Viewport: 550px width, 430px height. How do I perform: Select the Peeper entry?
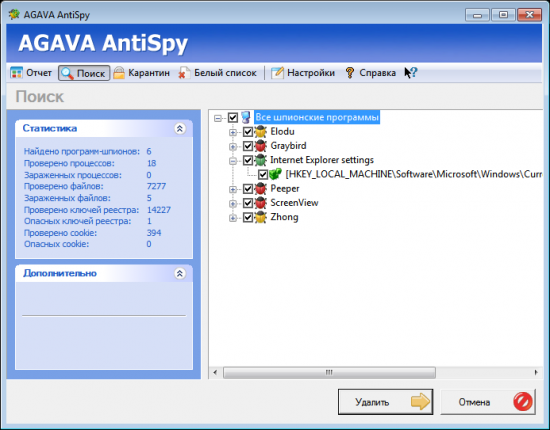(284, 189)
